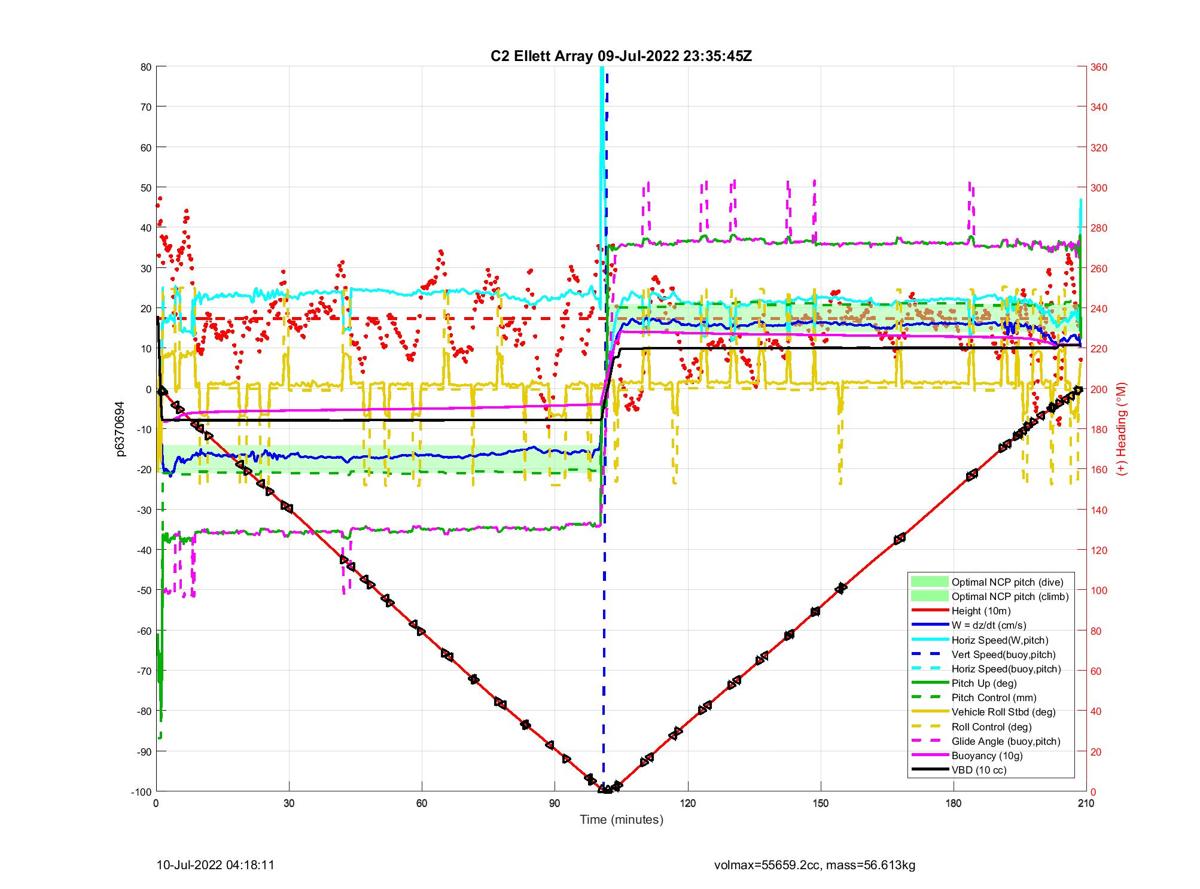Viewport: 1200px width, 889px height.
Task: Click the x-axis tick label "150"
Action: tap(820, 803)
